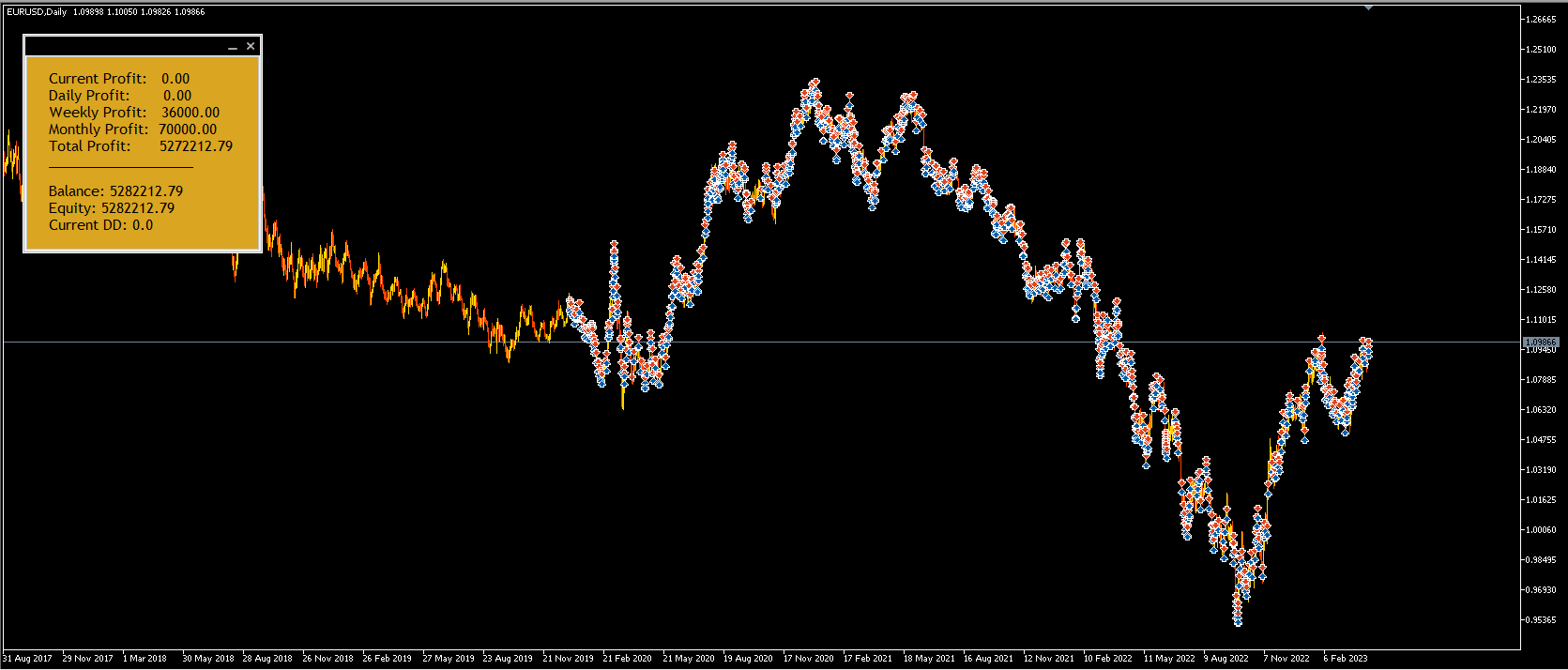The height and width of the screenshot is (670, 1568).
Task: Click the 26 Feb 2019 date label
Action: (x=387, y=659)
